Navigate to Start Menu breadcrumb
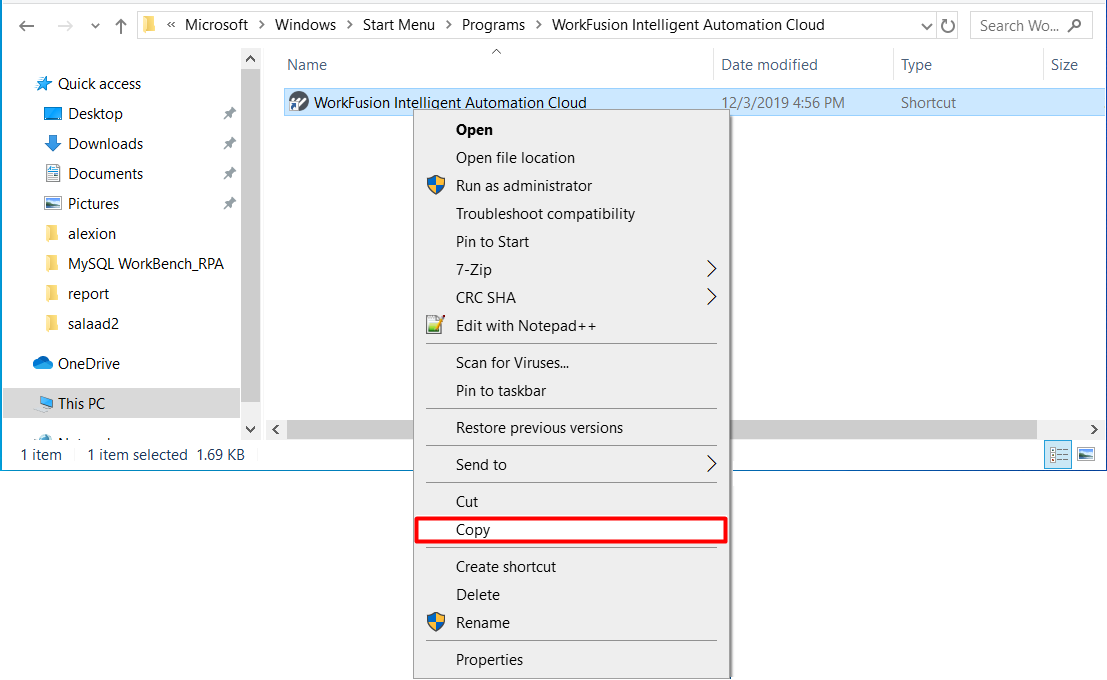Screen dimensions: 1107x680 point(398,25)
